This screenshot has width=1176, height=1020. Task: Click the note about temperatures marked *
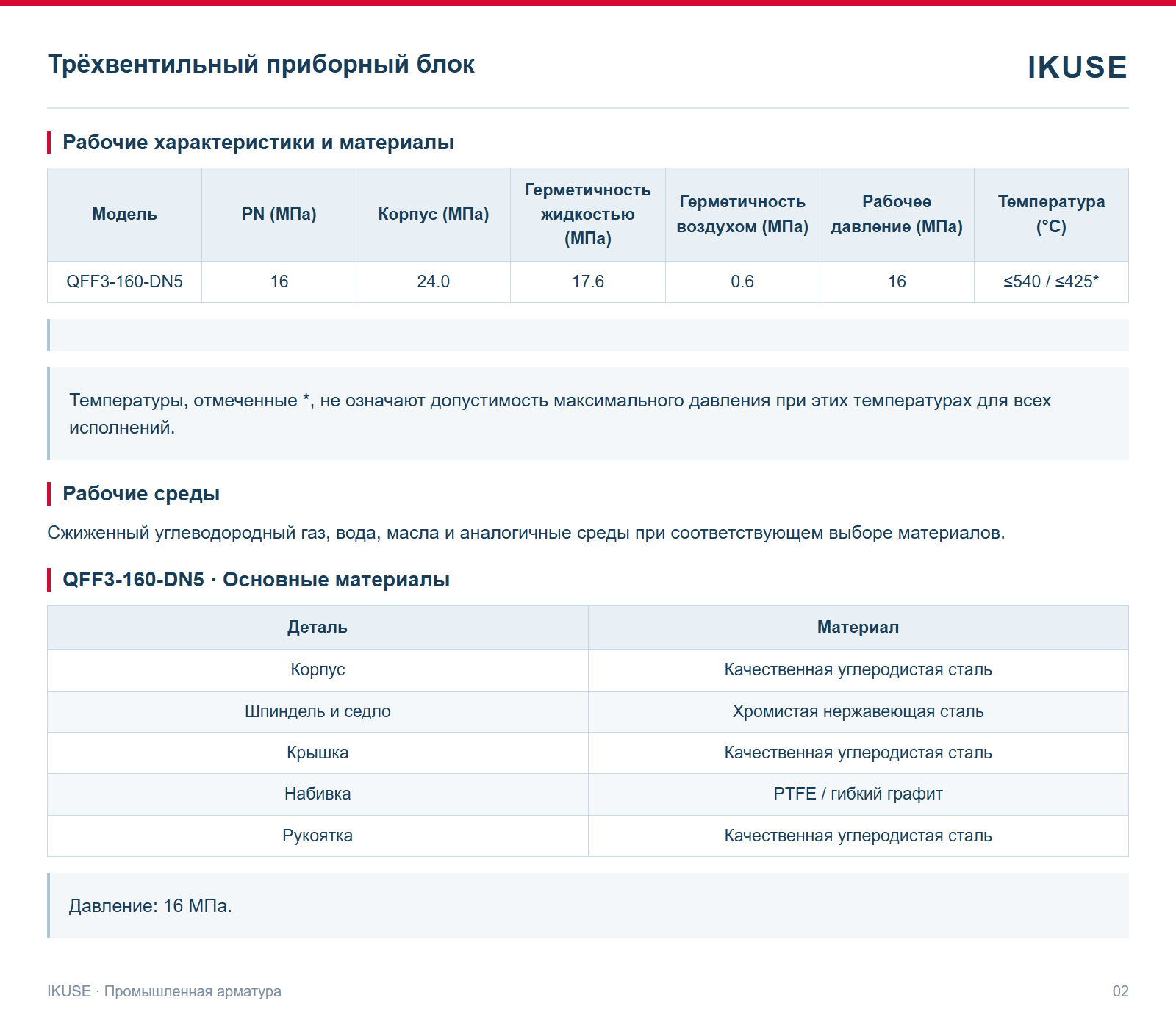pyautogui.click(x=588, y=414)
